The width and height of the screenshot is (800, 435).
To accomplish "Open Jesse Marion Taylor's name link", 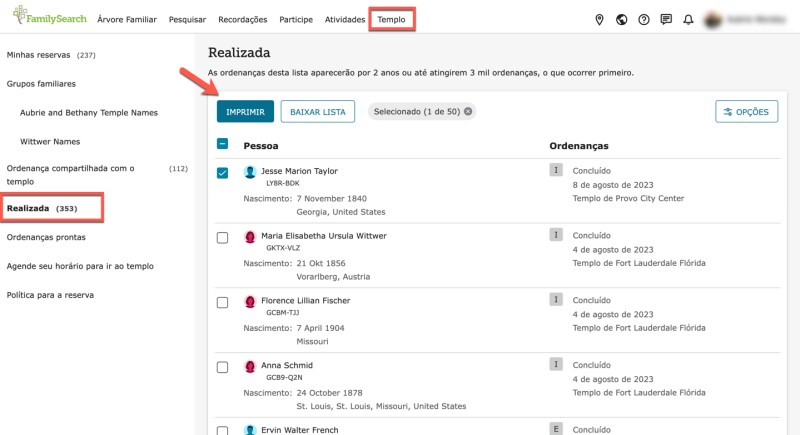I will tap(299, 171).
